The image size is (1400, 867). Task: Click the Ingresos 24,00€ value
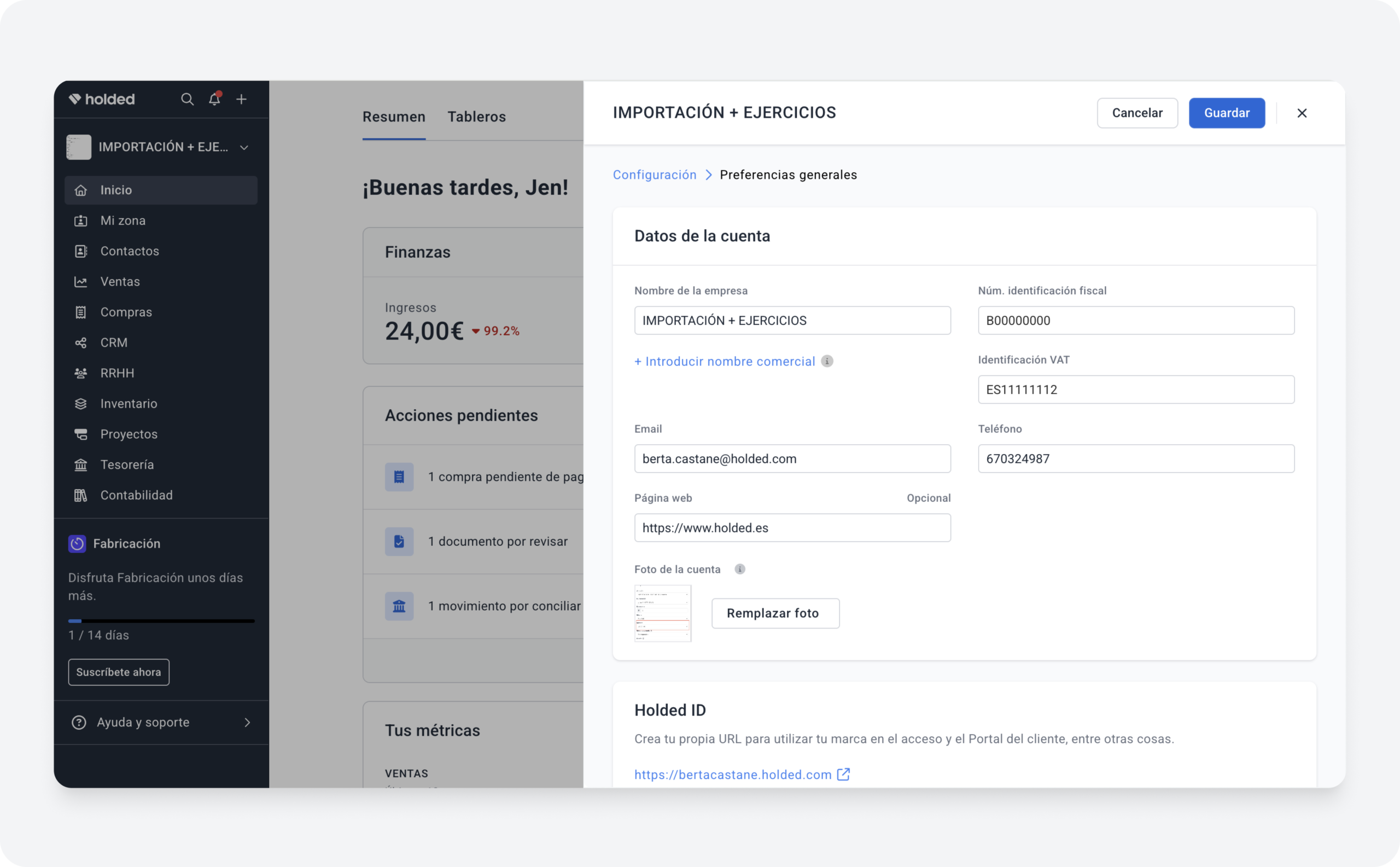tap(424, 331)
